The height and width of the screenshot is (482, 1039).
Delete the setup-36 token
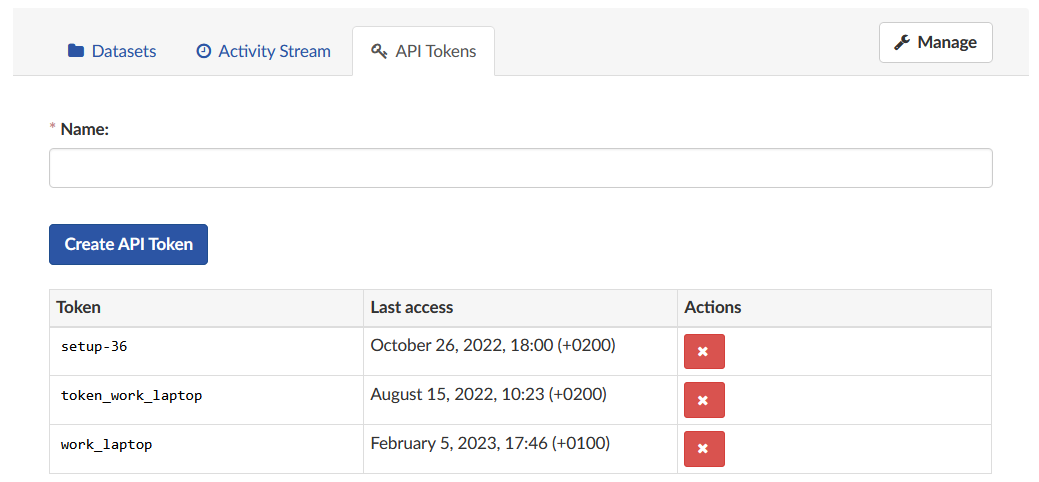tap(704, 351)
